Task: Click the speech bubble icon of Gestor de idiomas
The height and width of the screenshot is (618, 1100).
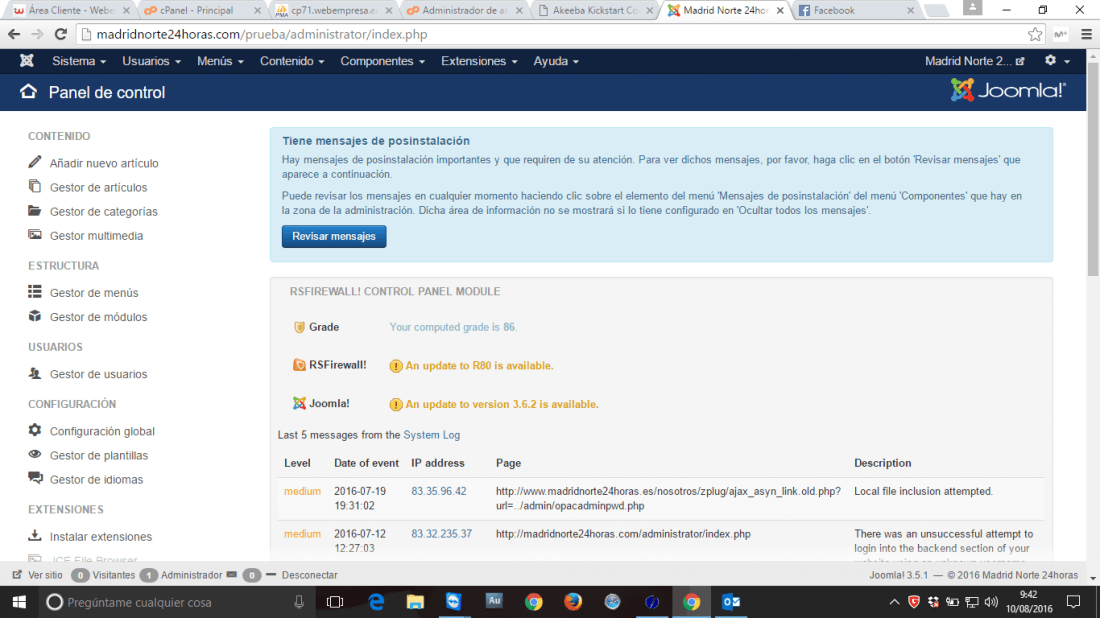Action: click(x=35, y=478)
